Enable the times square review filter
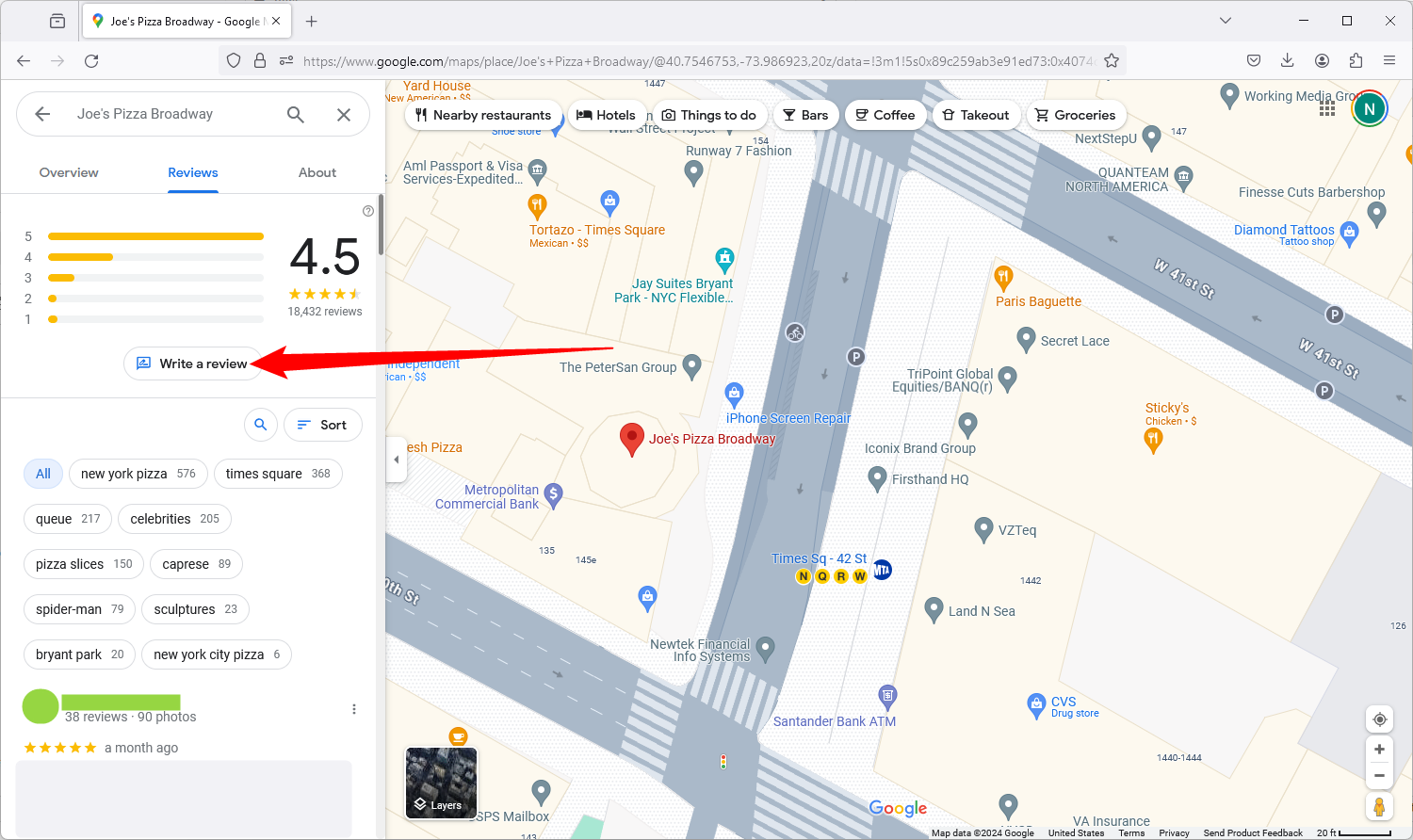This screenshot has width=1413, height=840. (278, 474)
